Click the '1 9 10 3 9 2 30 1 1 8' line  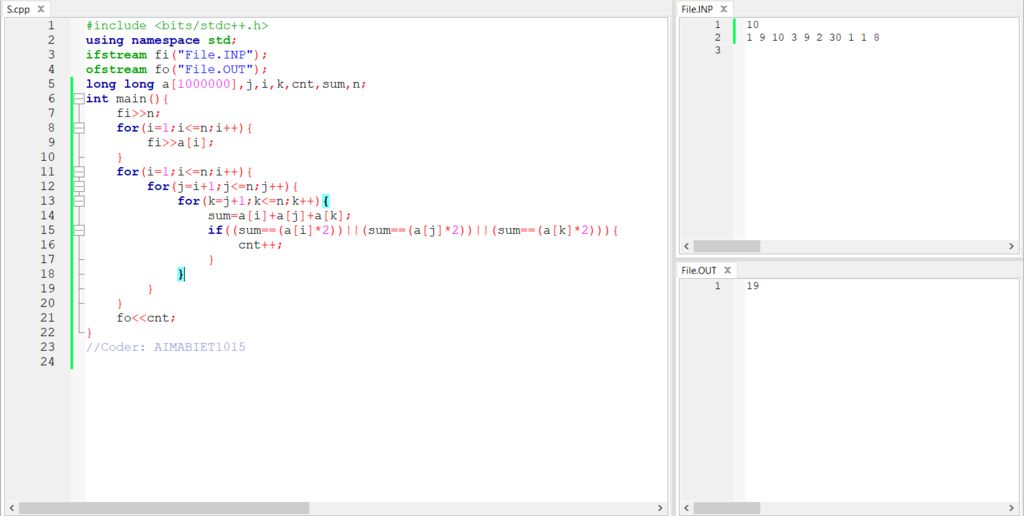click(812, 38)
